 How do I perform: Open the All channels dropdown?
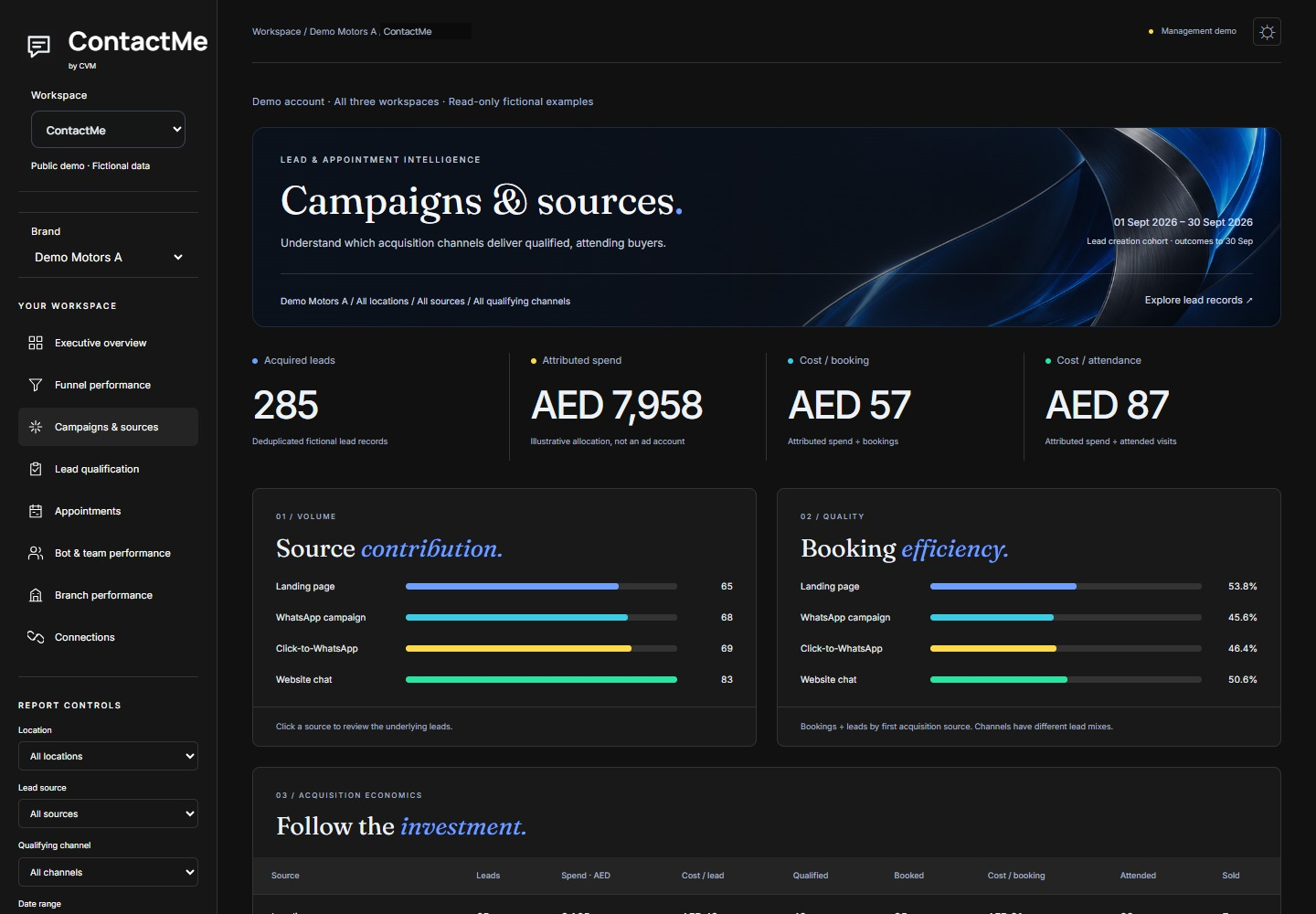click(108, 872)
